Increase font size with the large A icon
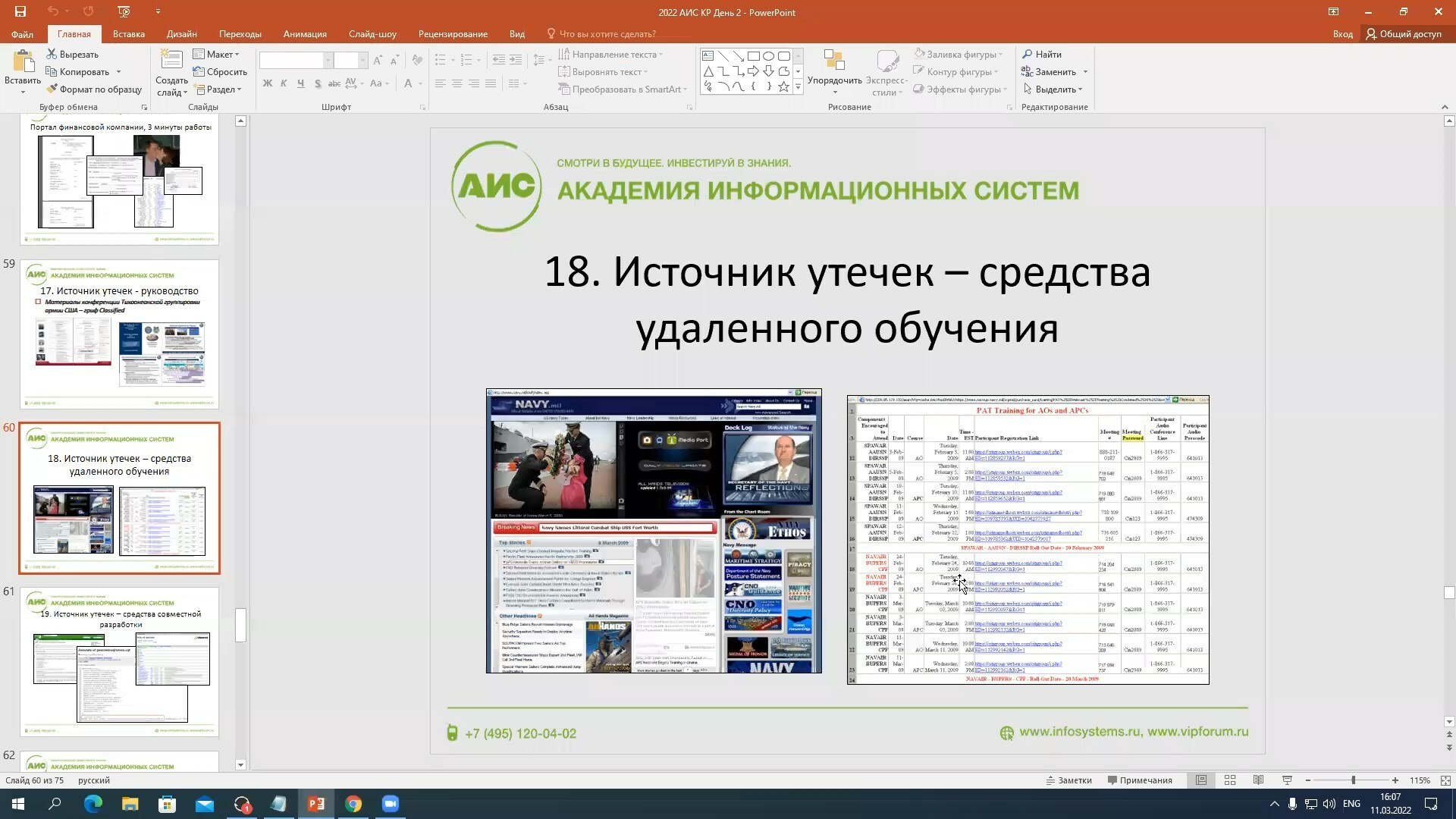The image size is (1456, 819). pyautogui.click(x=378, y=61)
